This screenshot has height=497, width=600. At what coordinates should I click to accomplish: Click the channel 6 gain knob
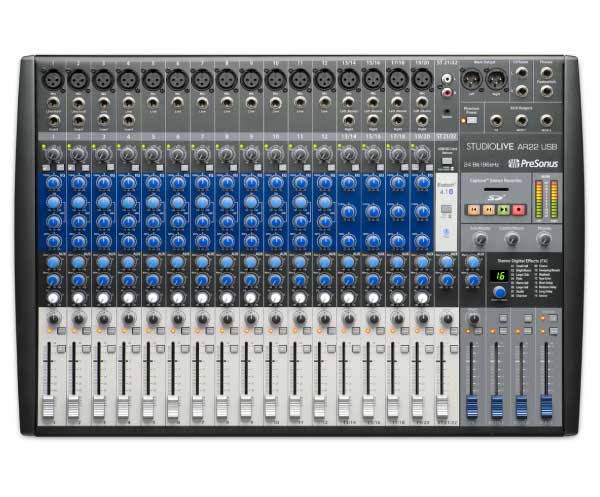click(x=178, y=155)
